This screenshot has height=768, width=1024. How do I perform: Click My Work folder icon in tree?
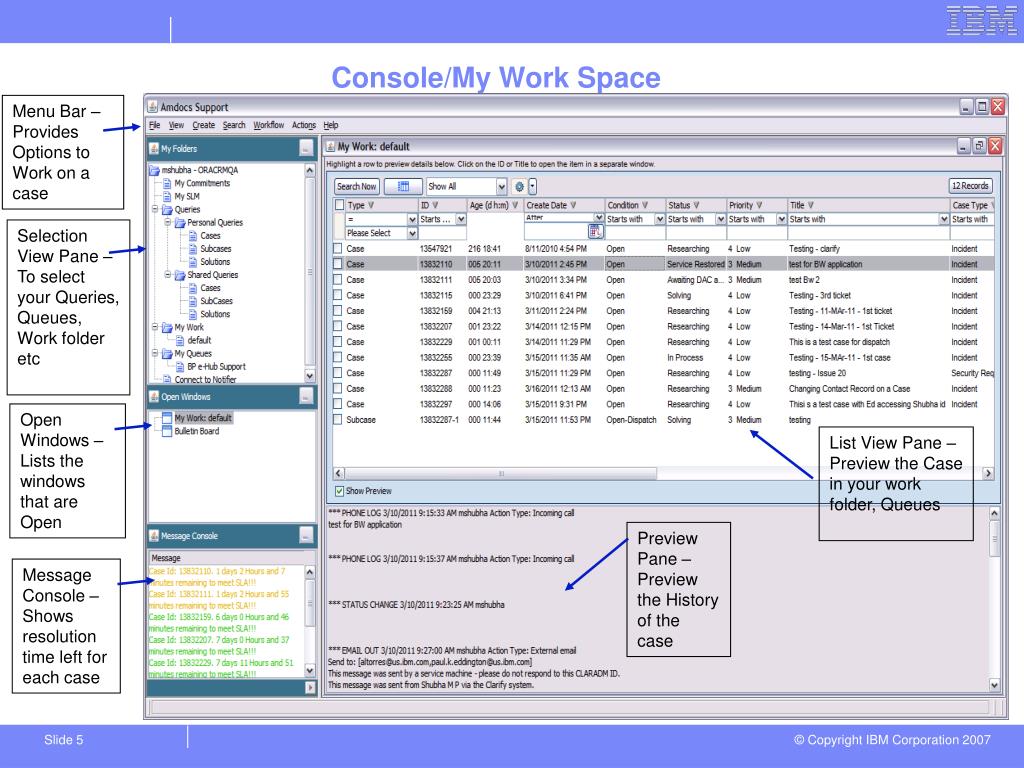coord(167,327)
